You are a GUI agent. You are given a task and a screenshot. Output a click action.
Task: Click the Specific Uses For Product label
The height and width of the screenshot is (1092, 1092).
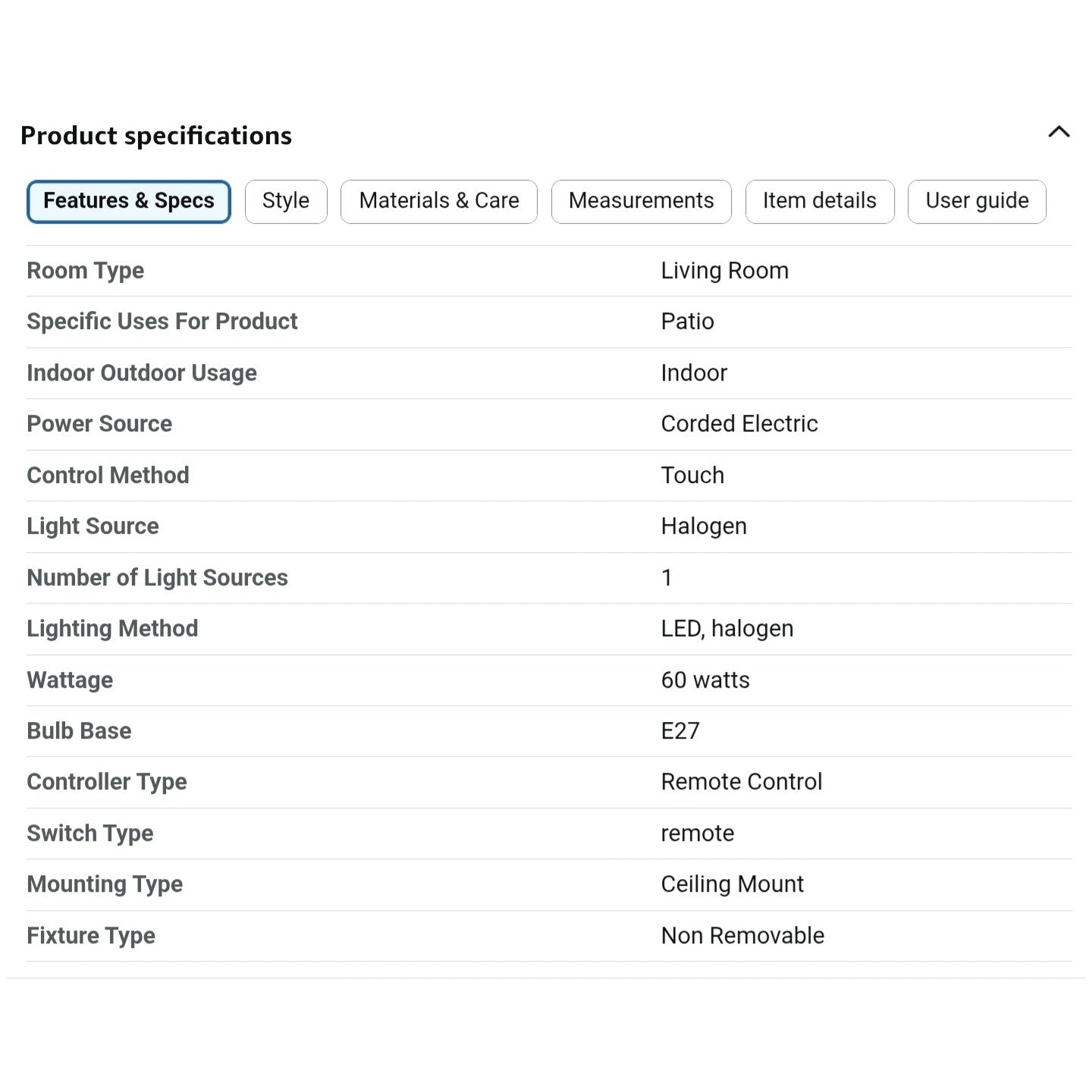click(x=162, y=322)
